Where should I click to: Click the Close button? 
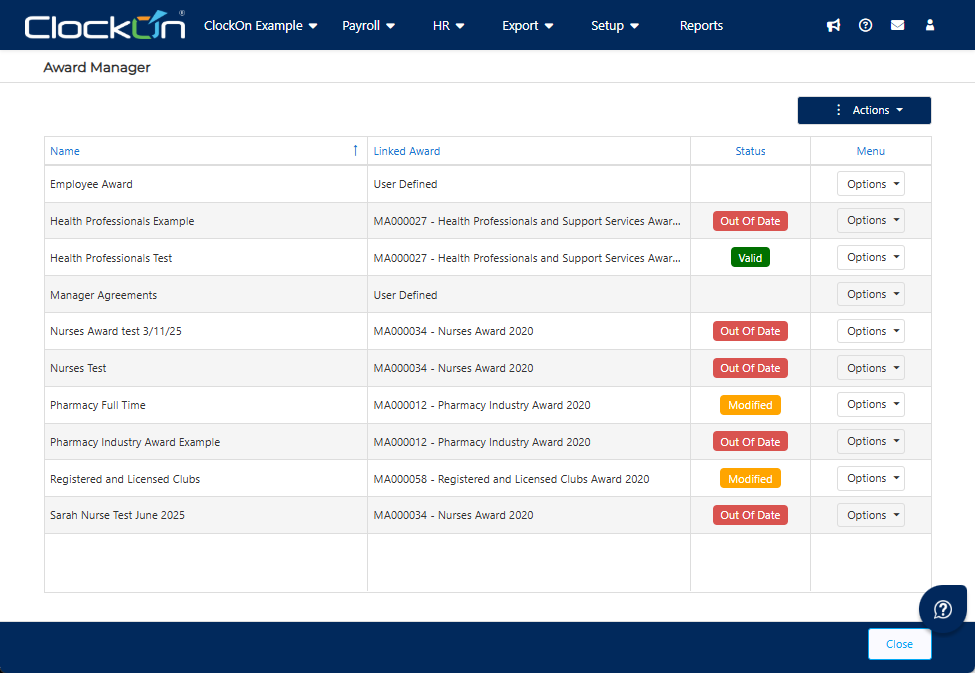899,644
